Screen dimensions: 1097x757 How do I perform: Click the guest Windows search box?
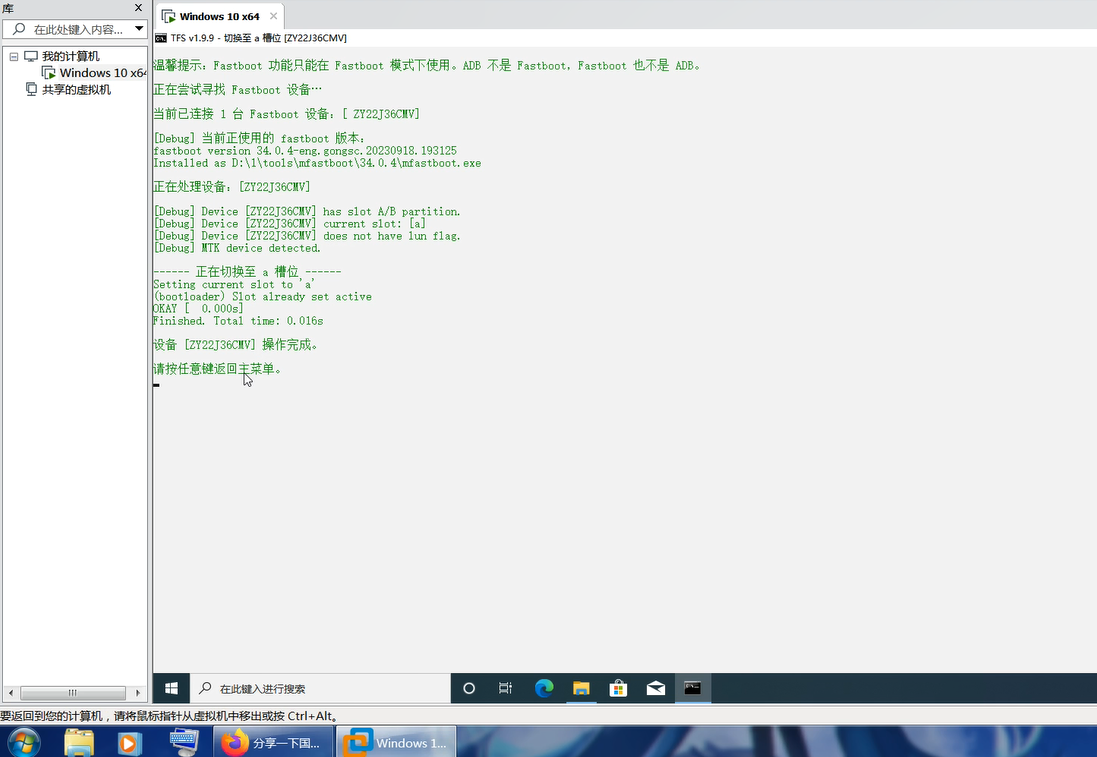tap(320, 688)
